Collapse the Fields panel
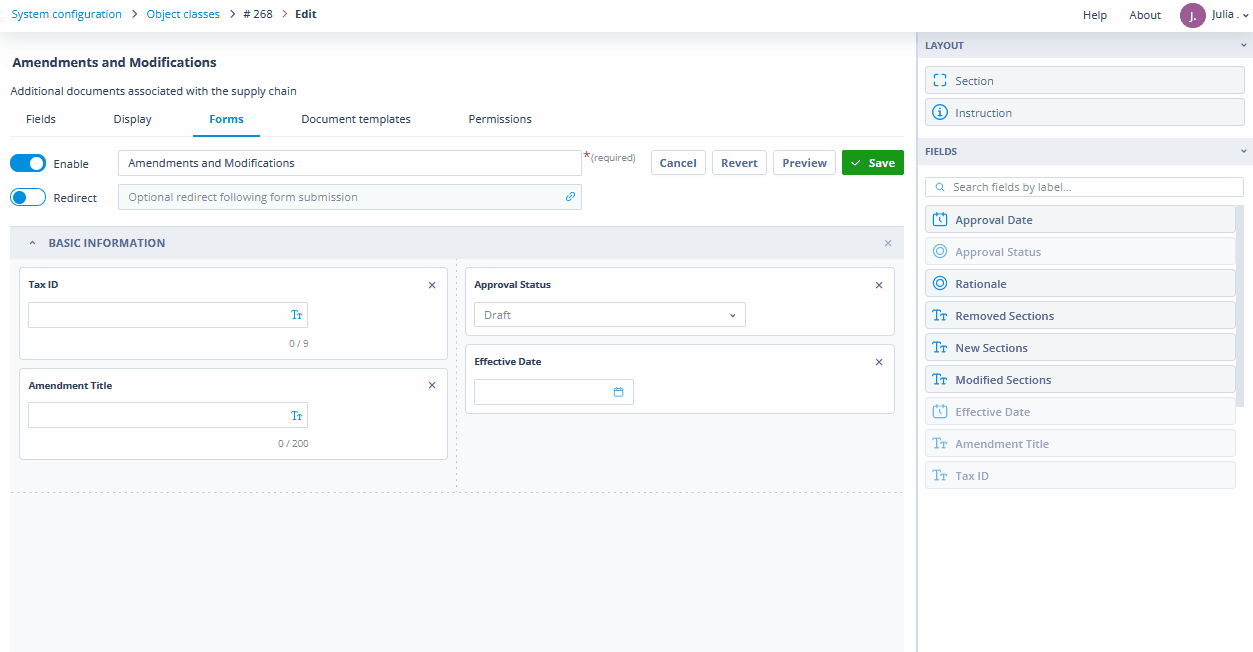 pos(1244,151)
